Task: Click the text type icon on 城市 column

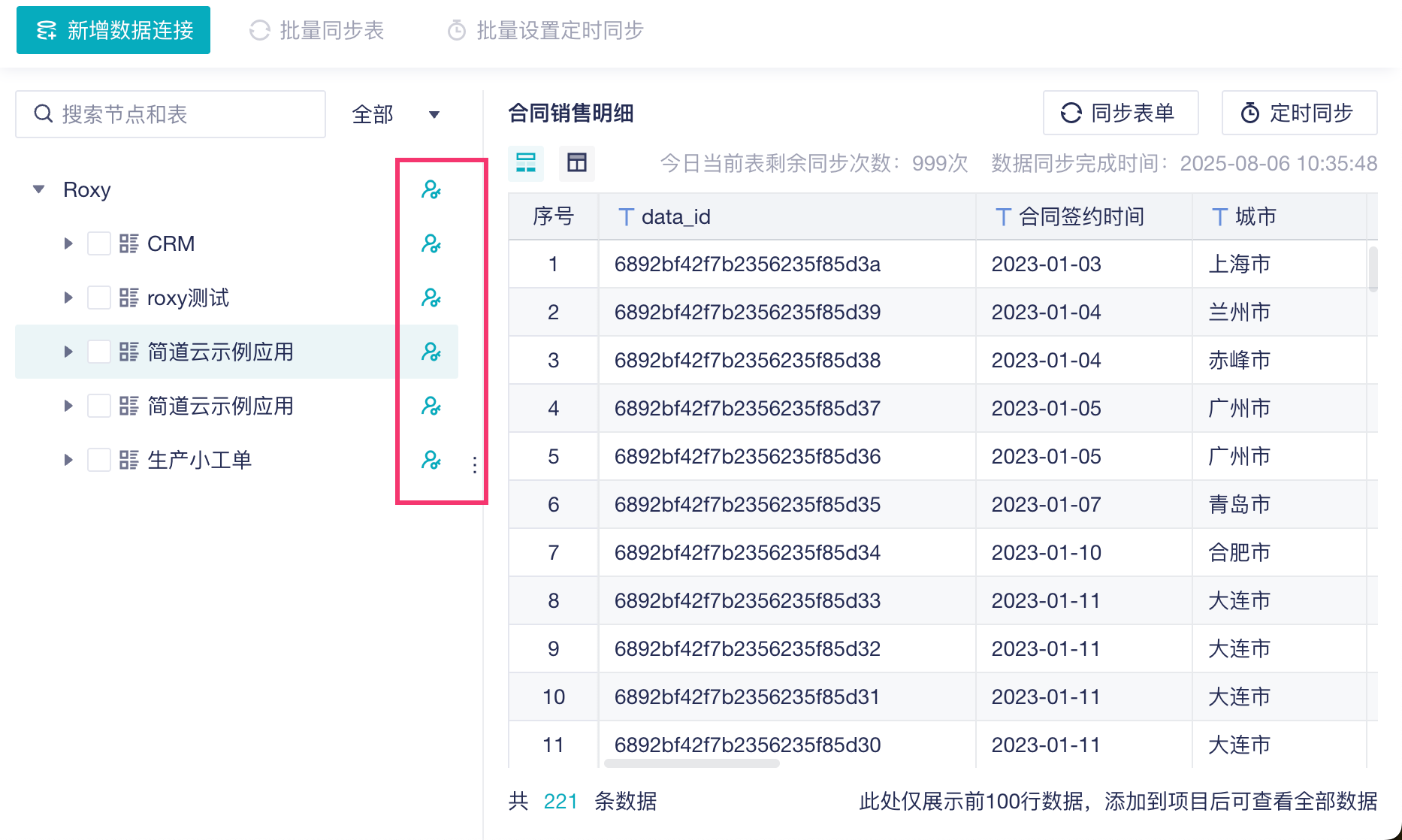Action: (1219, 217)
